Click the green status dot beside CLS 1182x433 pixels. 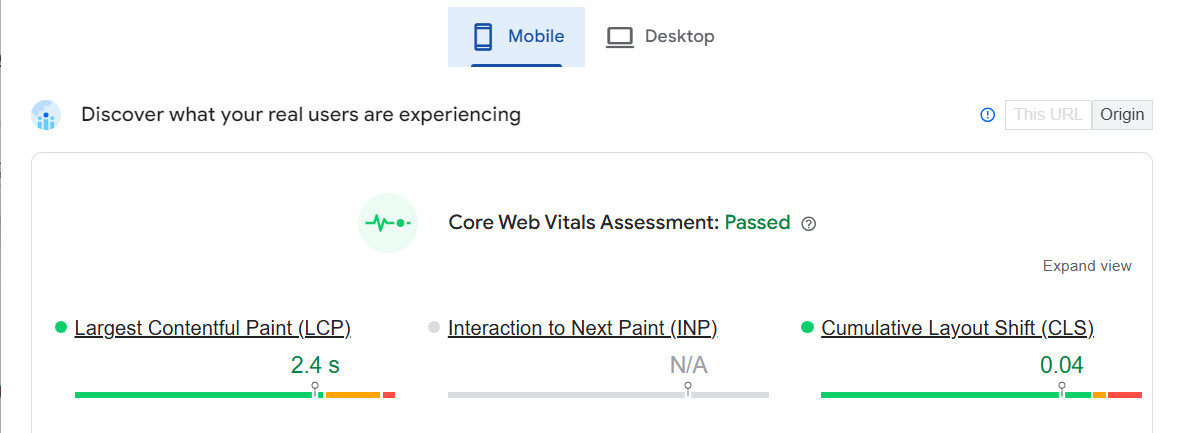[x=807, y=327]
